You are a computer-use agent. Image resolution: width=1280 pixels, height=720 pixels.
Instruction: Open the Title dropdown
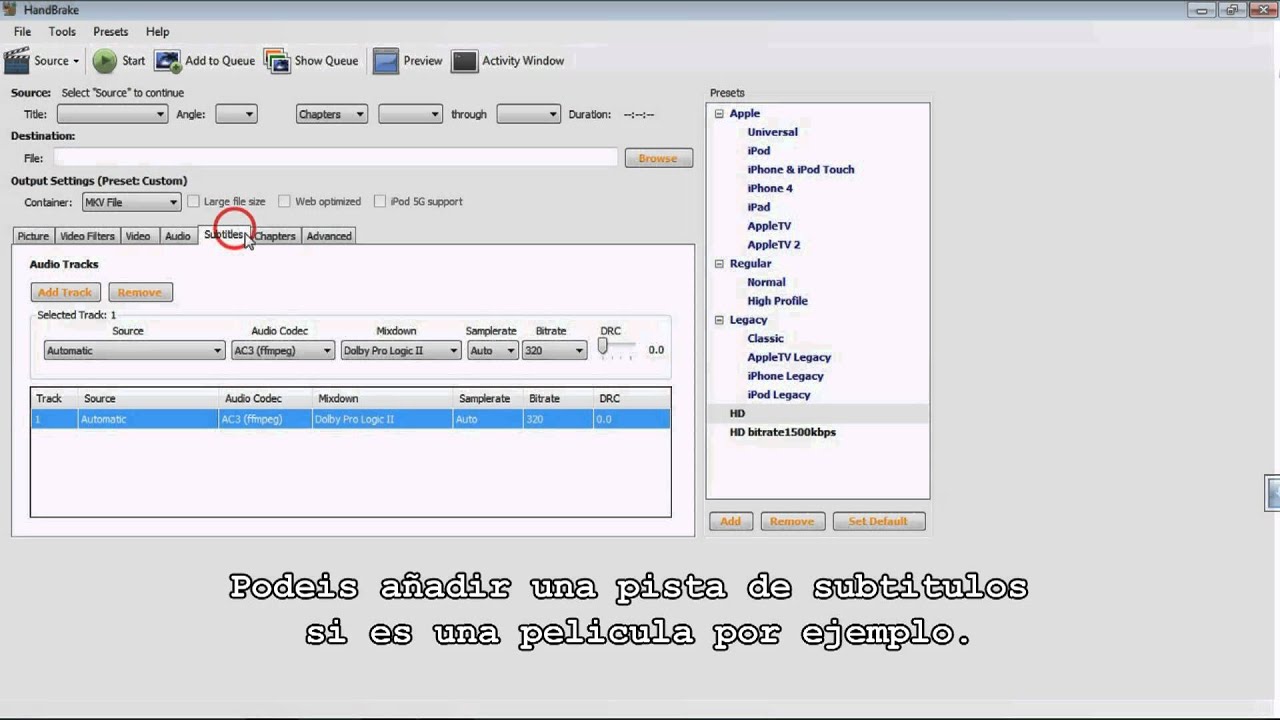point(112,114)
